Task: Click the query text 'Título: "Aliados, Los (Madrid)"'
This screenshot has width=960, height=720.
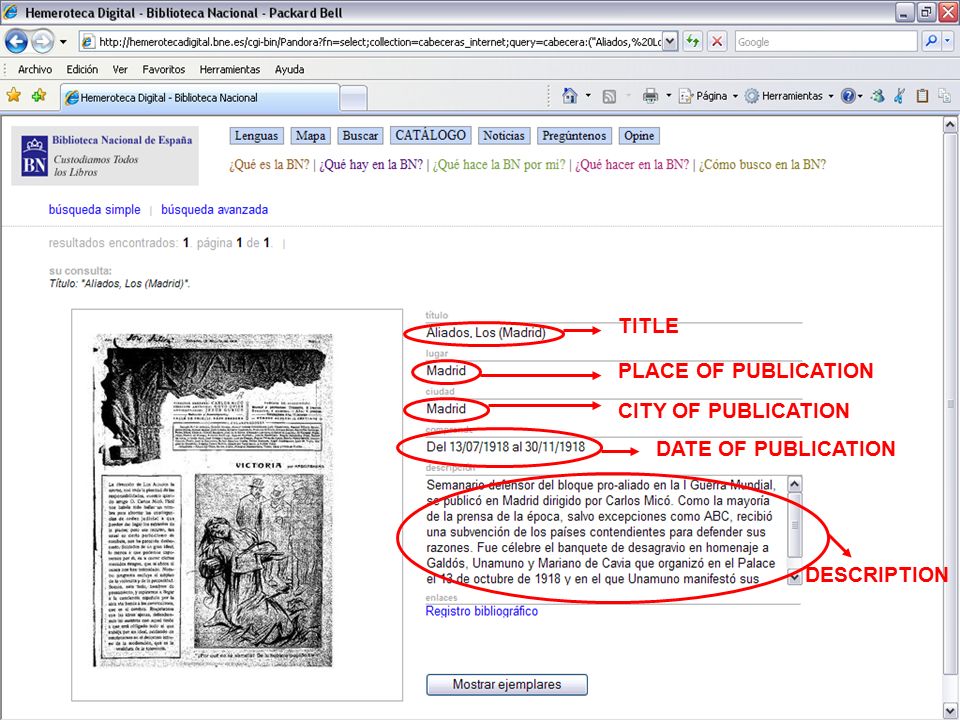Action: coord(119,283)
